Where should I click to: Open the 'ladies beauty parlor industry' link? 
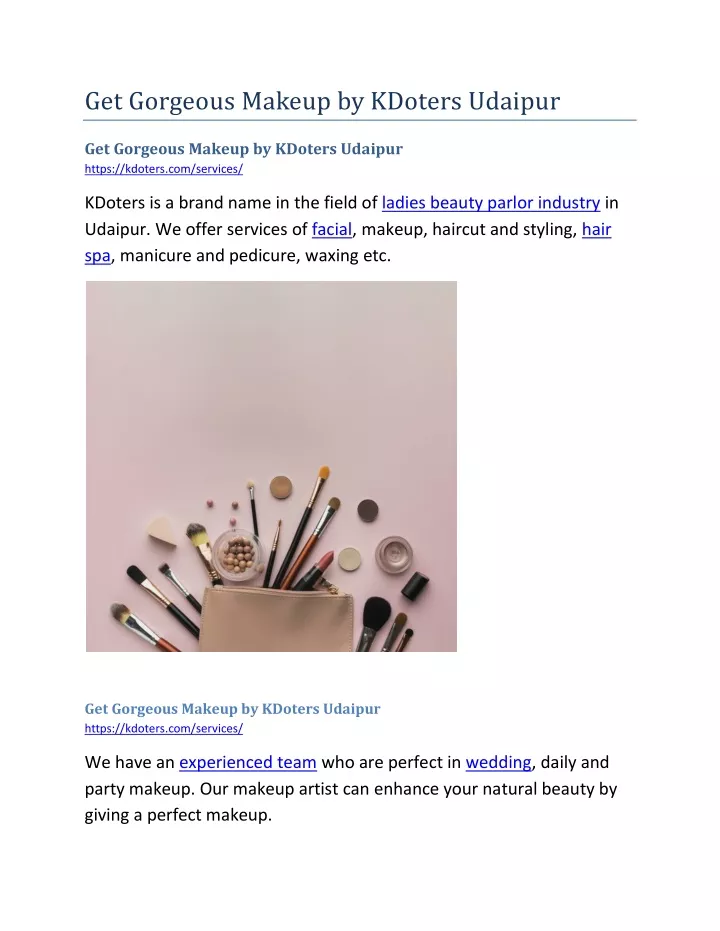click(x=491, y=203)
